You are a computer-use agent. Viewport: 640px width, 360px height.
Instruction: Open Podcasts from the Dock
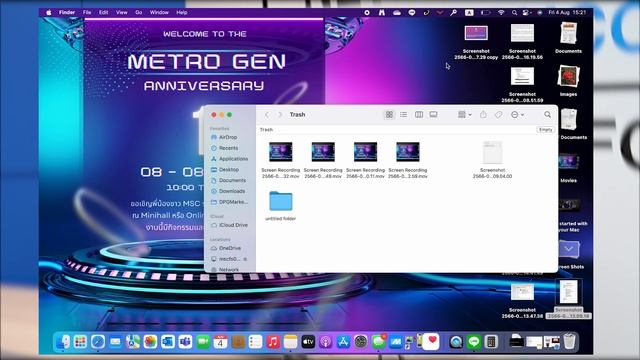[326, 342]
